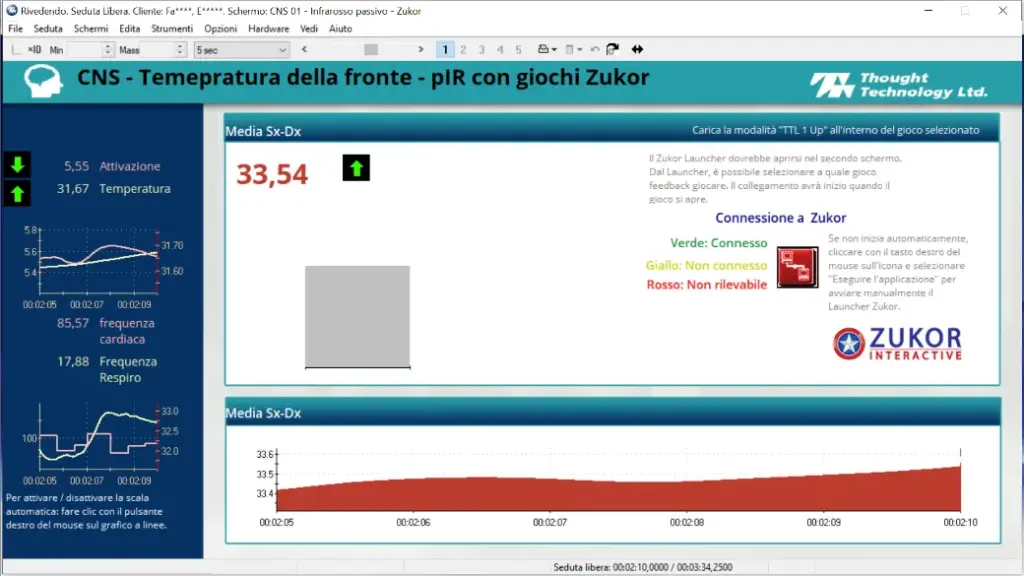Screen dimensions: 1024x576
Task: Click the Min value spinner arrows
Action: pyautogui.click(x=108, y=50)
